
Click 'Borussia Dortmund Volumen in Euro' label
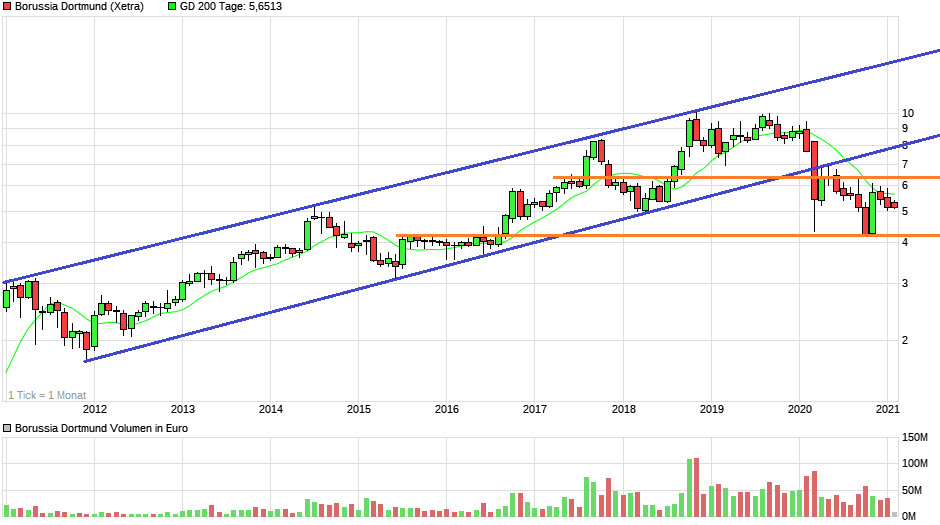[101, 429]
